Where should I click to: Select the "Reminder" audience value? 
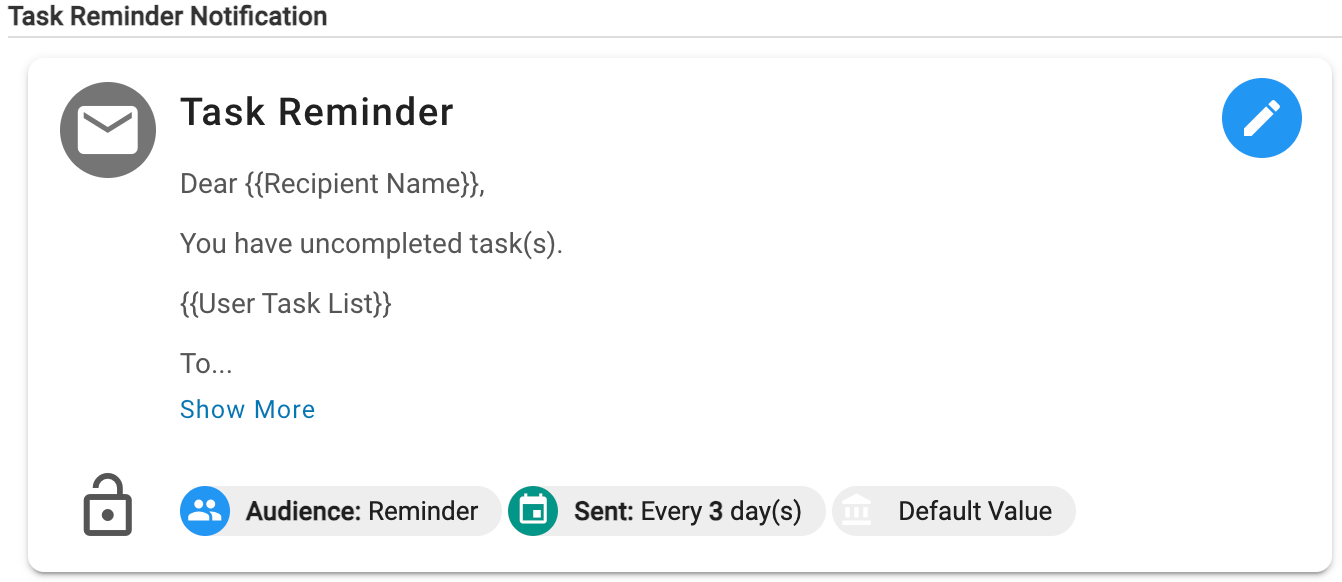coord(423,511)
